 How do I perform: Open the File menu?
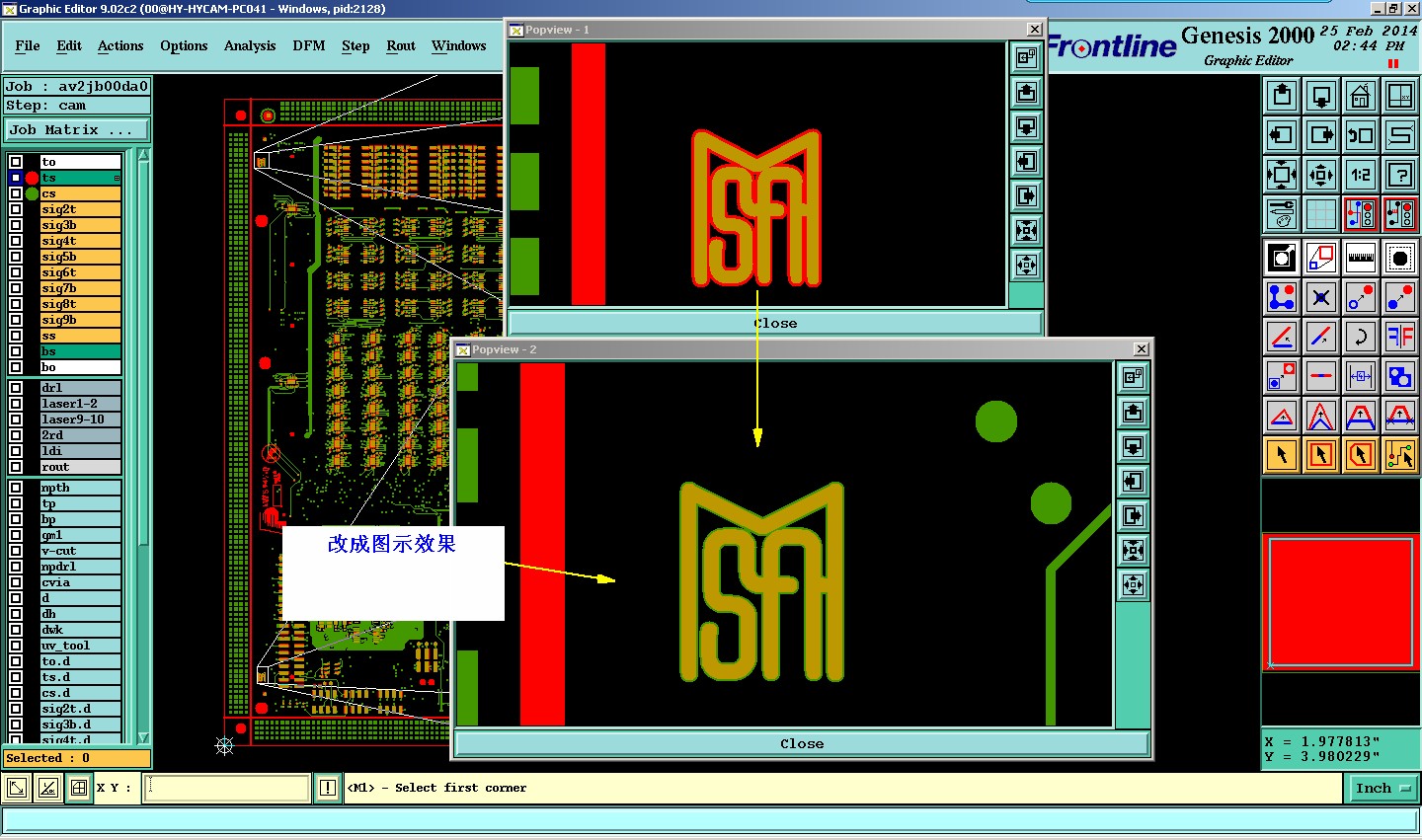28,45
